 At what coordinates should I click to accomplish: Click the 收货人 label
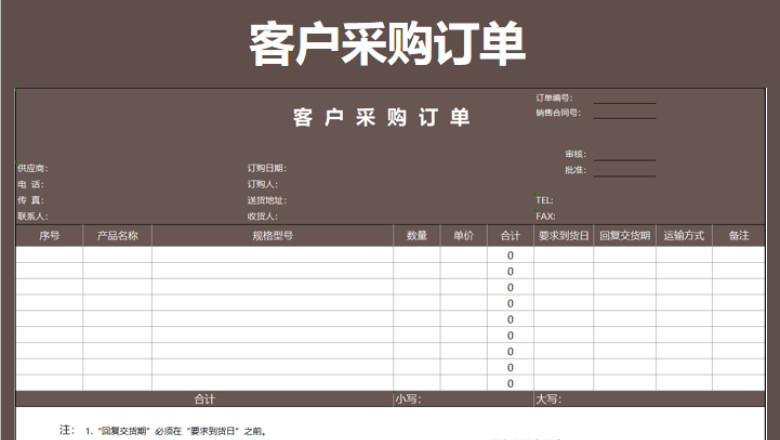click(x=263, y=216)
